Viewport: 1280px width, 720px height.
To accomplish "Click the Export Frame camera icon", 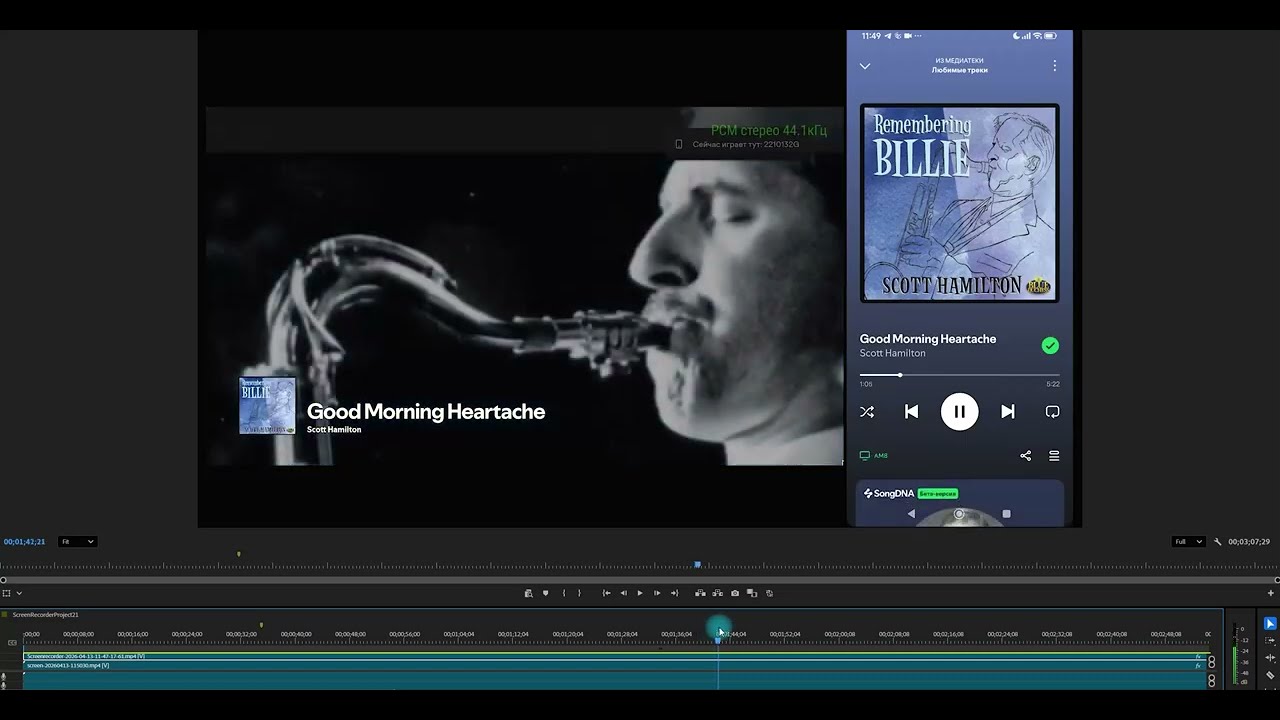I will click(735, 593).
